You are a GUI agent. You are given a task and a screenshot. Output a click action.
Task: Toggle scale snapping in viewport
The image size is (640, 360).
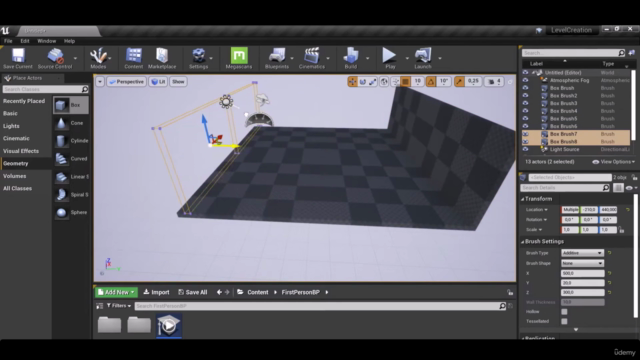459,82
